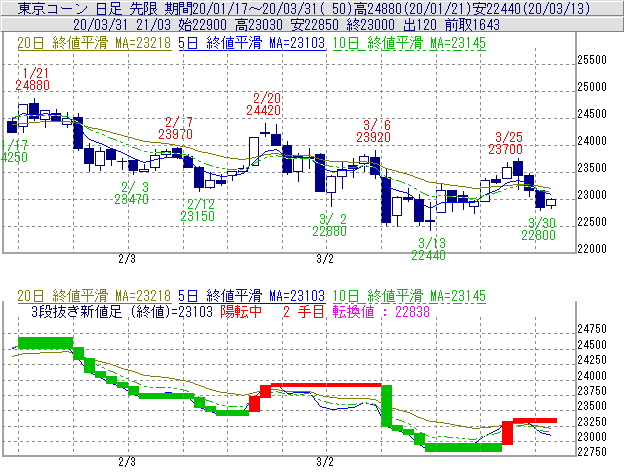624x474 pixels.
Task: Click the 出120 volume value
Action: pos(420,25)
